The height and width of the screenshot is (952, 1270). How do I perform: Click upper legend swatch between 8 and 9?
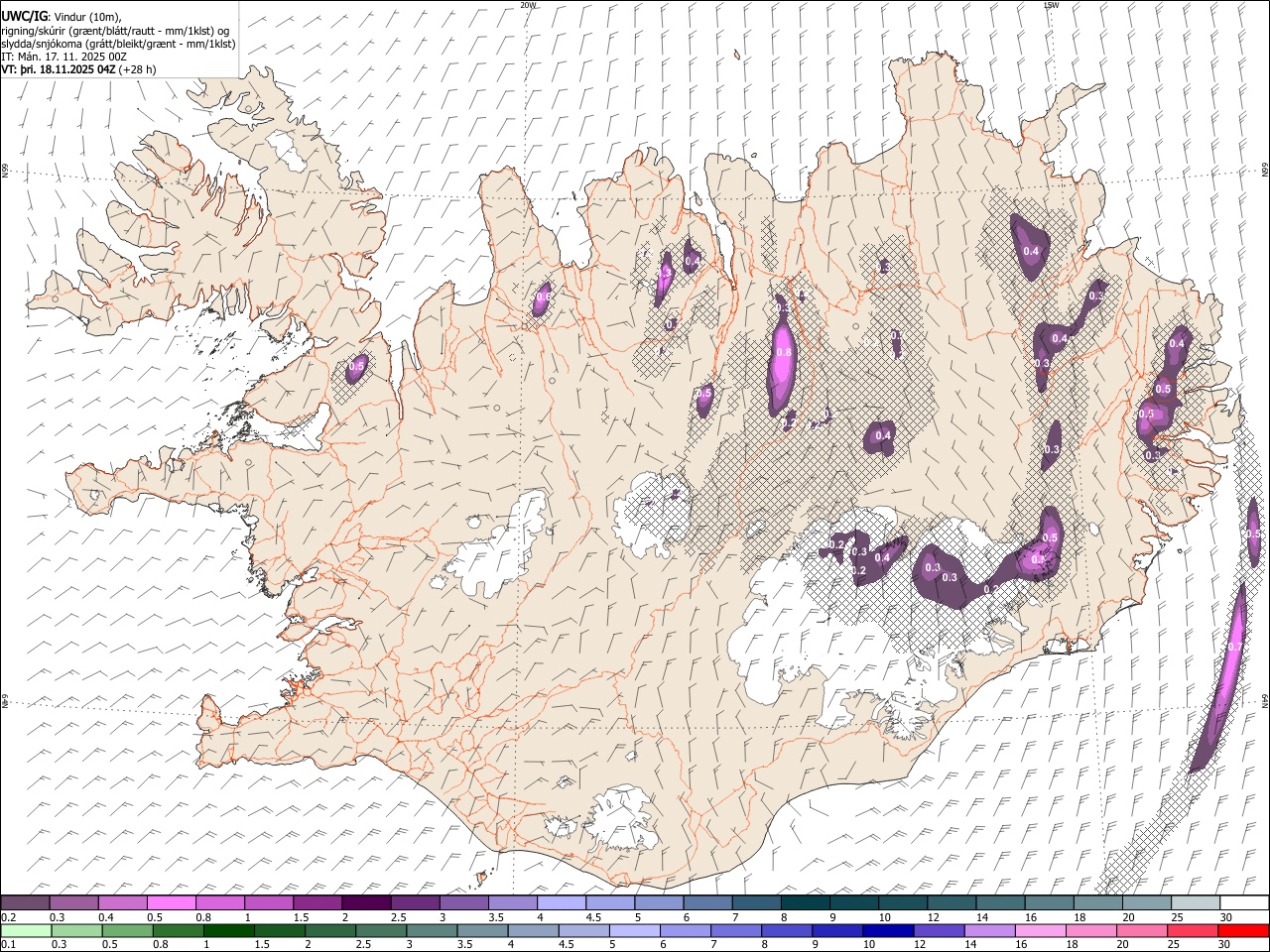click(805, 902)
